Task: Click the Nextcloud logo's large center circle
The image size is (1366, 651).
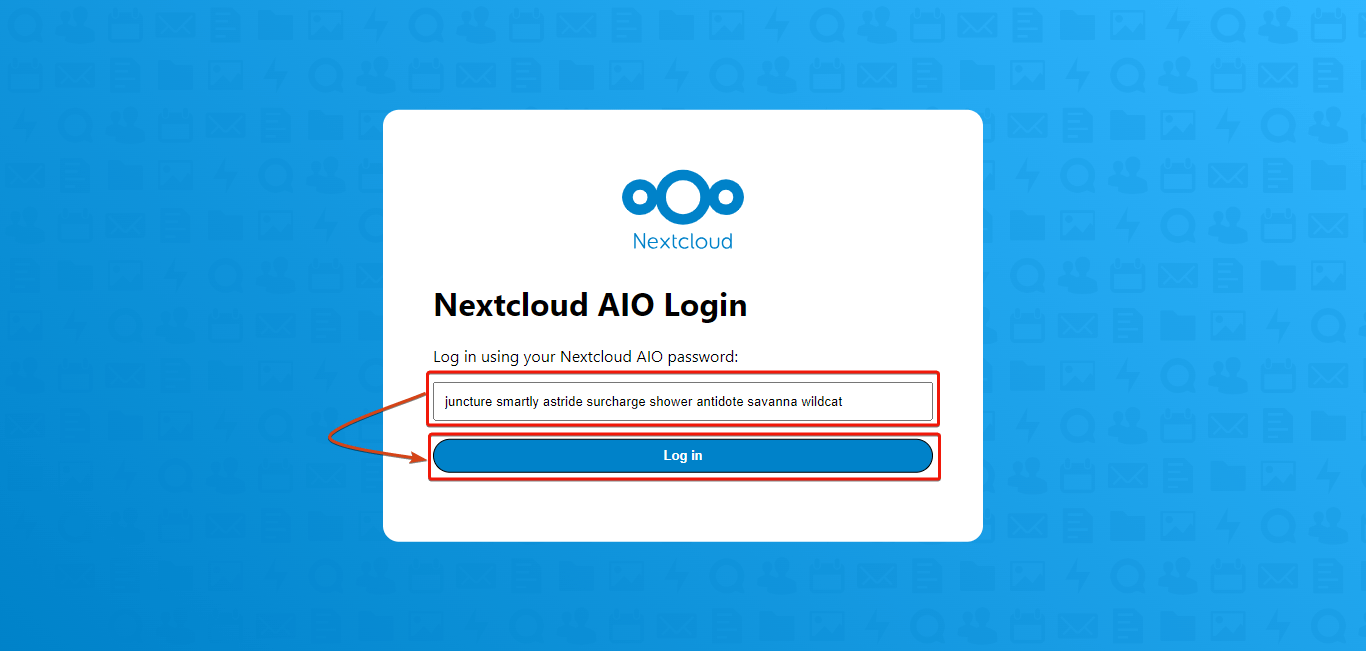Action: pyautogui.click(x=683, y=195)
